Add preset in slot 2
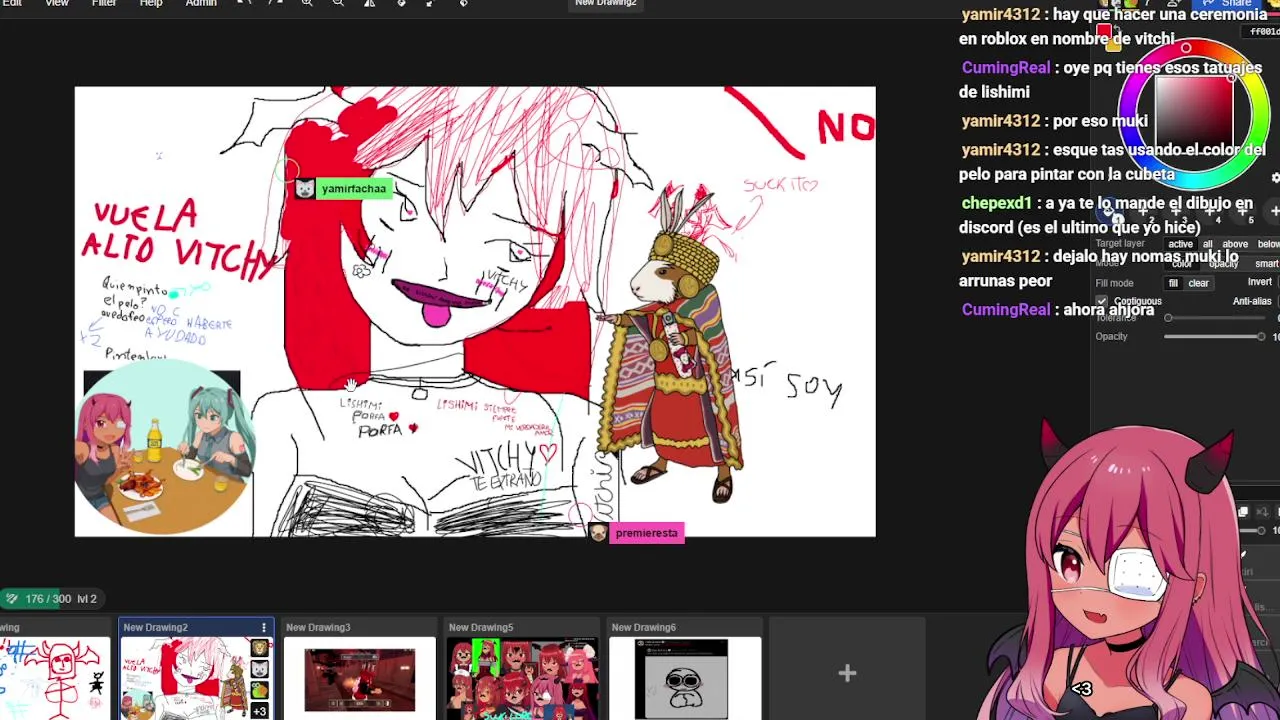The height and width of the screenshot is (720, 1280). (x=1143, y=212)
